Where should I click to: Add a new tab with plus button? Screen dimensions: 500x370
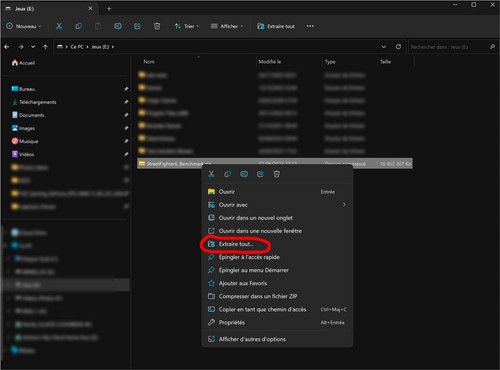point(109,9)
